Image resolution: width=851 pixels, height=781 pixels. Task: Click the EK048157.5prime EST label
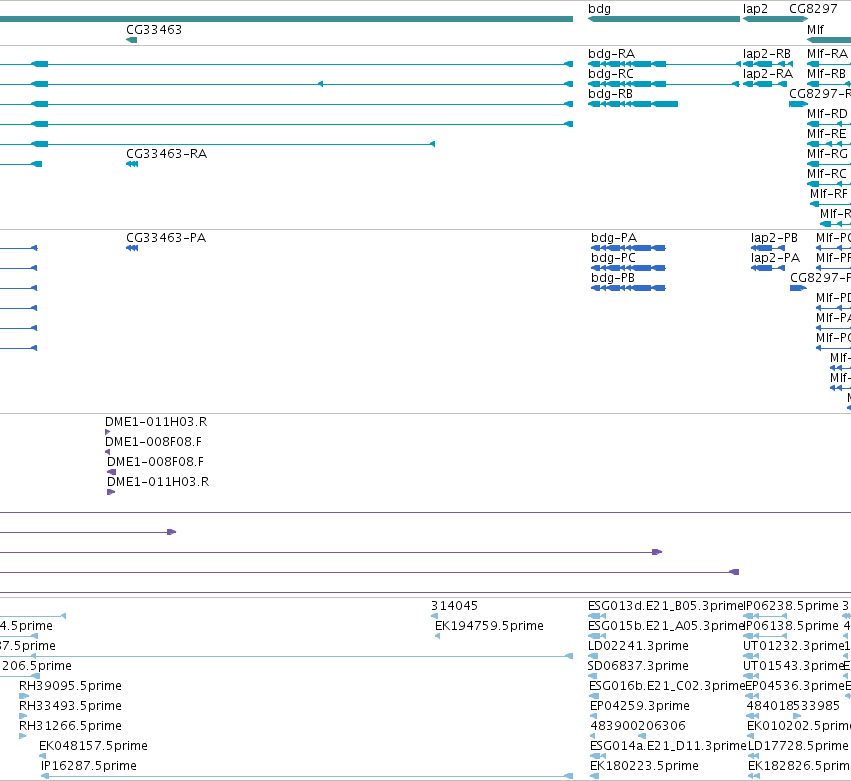(x=93, y=746)
